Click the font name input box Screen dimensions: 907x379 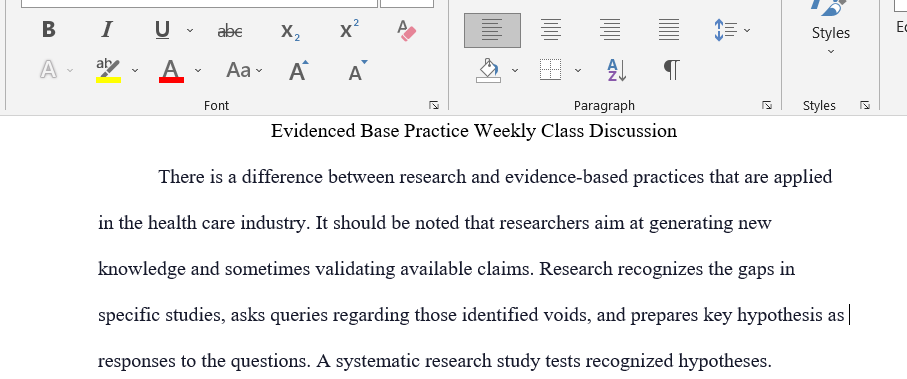click(200, 3)
